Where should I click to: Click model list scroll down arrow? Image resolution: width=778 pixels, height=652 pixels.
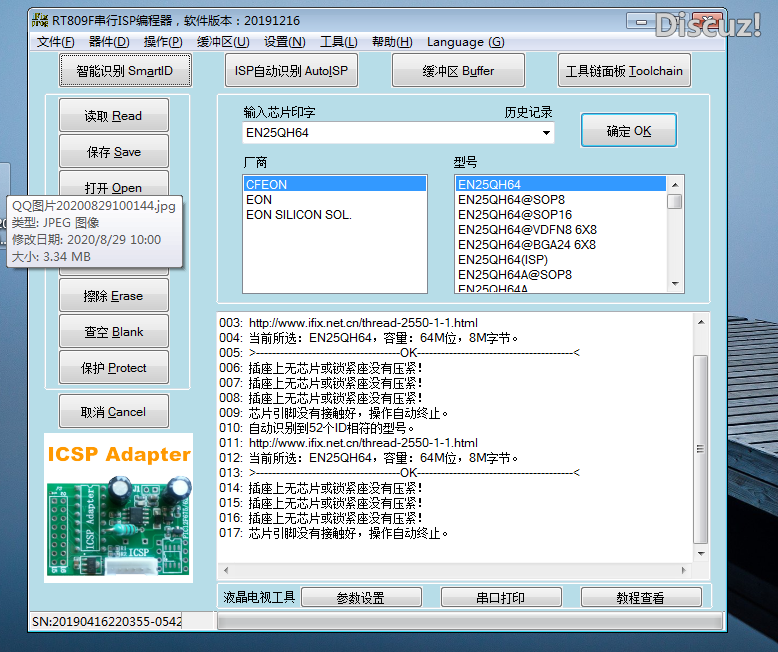click(675, 283)
